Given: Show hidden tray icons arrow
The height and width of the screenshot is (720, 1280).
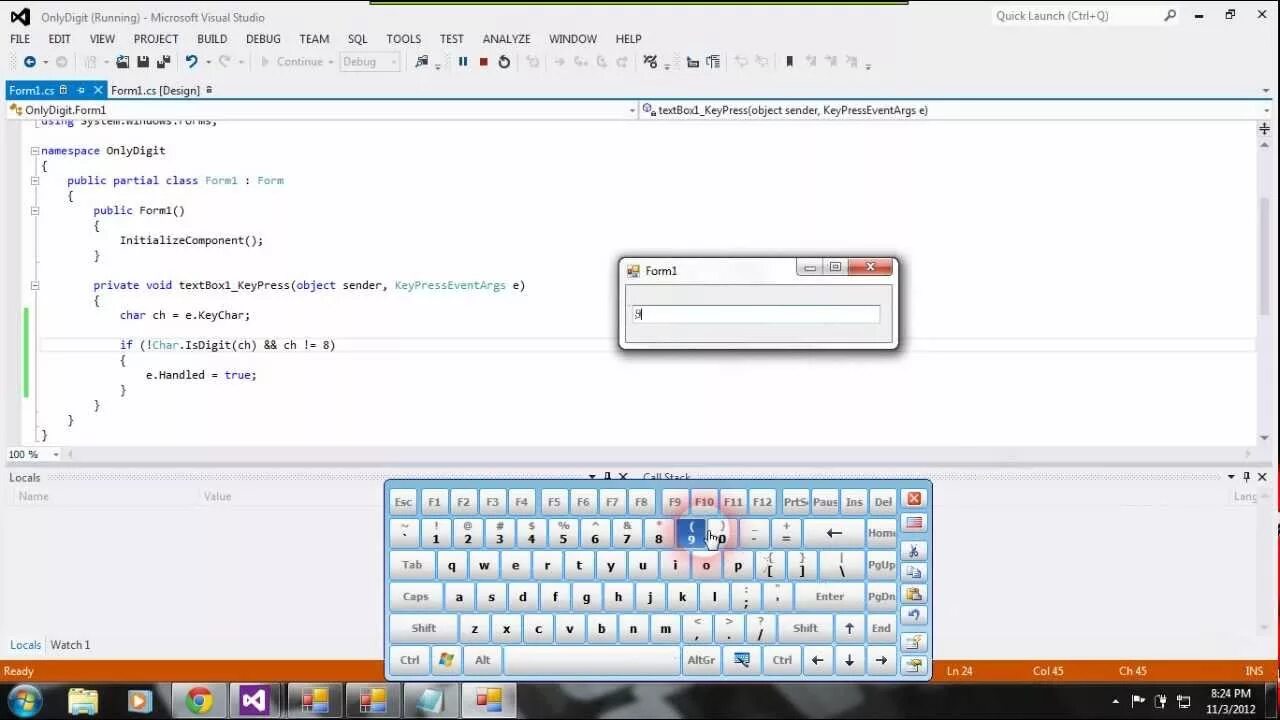Looking at the screenshot, I should tap(1116, 700).
